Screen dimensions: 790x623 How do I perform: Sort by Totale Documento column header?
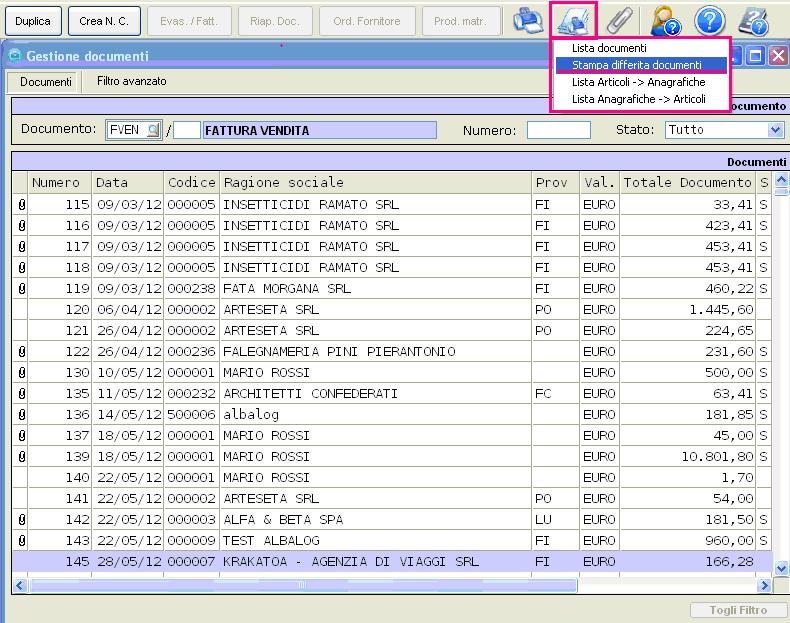pos(688,182)
